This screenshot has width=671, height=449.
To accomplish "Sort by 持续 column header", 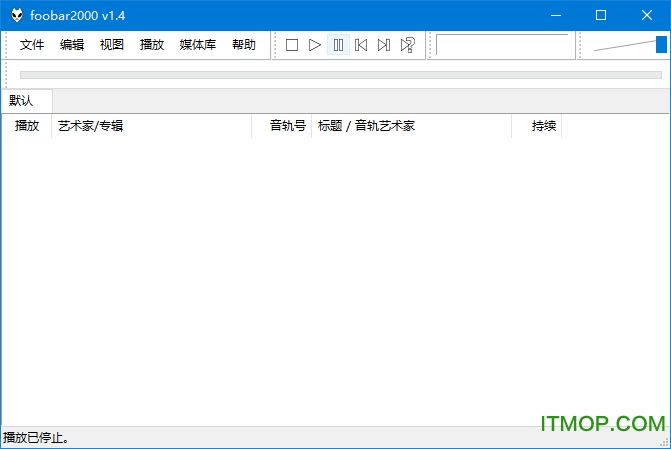I will 537,126.
